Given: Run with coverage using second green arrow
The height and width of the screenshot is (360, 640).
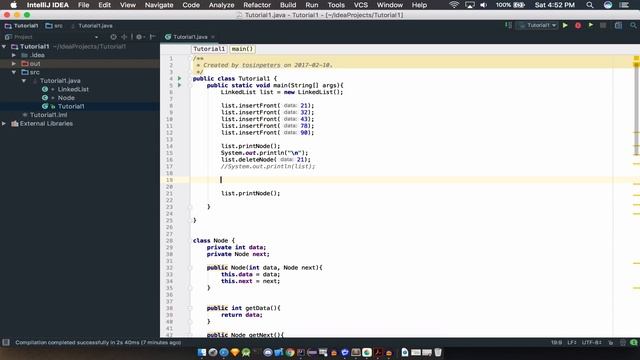Looking at the screenshot, I should point(591,25).
